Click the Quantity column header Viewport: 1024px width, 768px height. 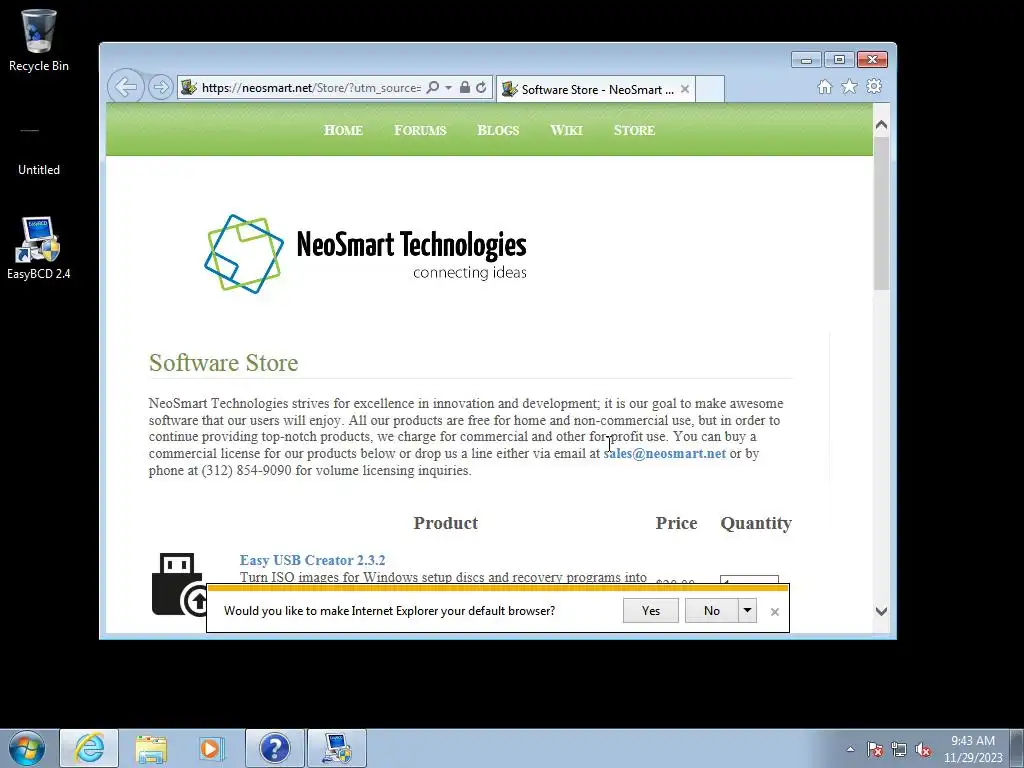[x=756, y=523]
